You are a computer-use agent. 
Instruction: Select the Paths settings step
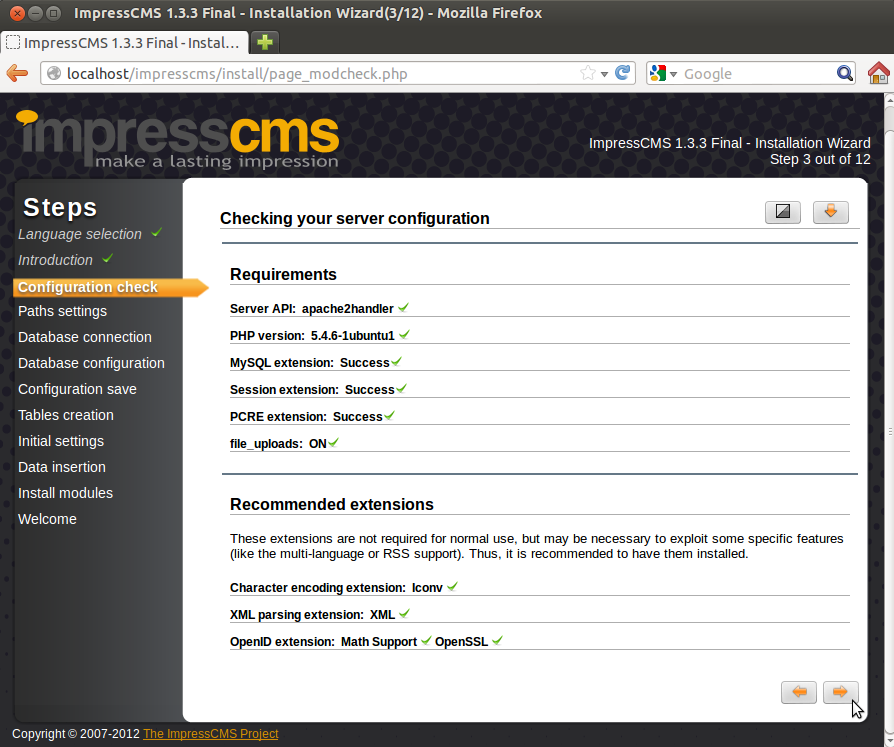(x=62, y=311)
